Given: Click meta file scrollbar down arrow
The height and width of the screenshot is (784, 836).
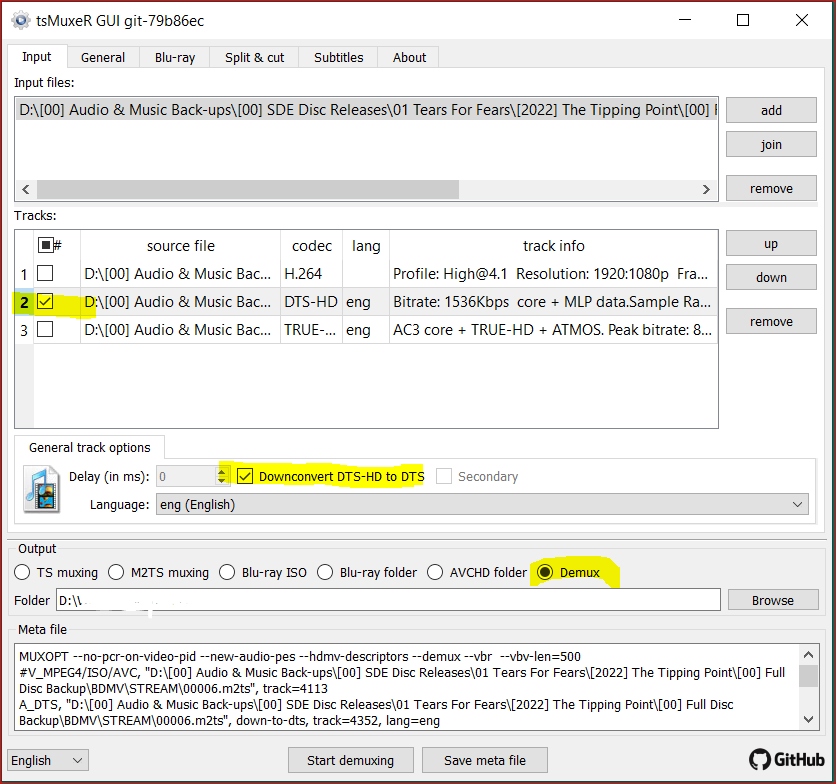Looking at the screenshot, I should click(x=808, y=719).
